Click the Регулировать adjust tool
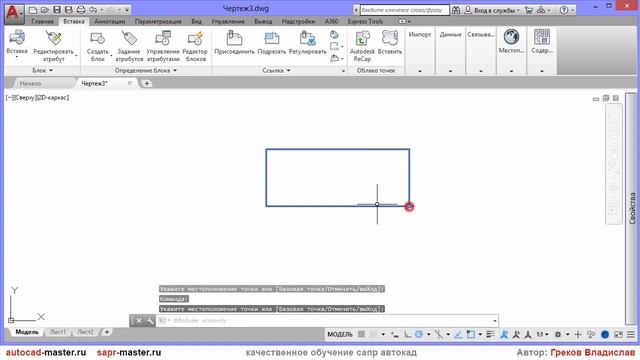This screenshot has height=360, width=640. coord(307,42)
